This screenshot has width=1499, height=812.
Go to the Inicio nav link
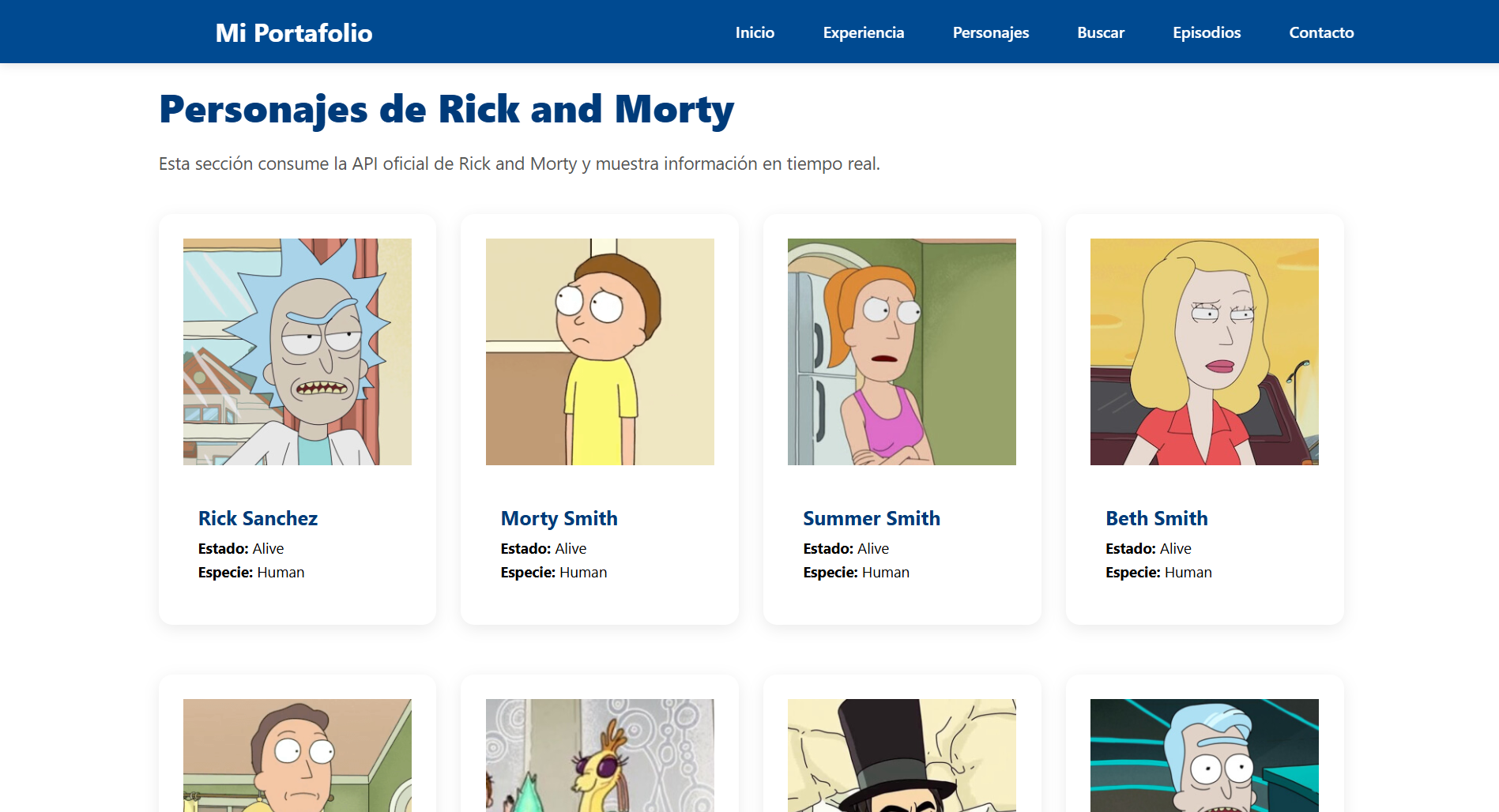click(x=755, y=32)
